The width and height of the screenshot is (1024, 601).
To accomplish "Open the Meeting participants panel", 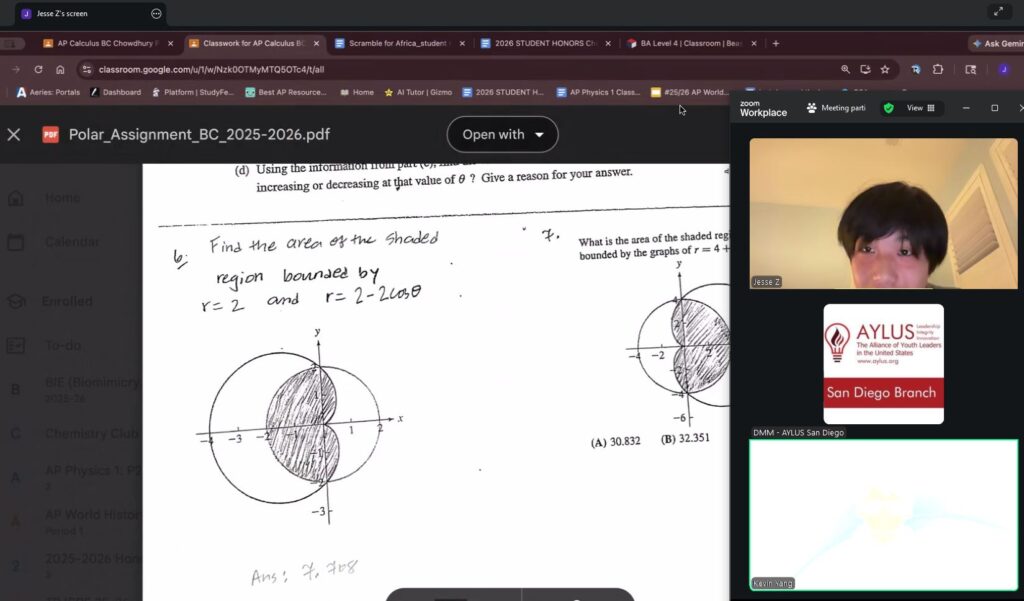I will (836, 108).
